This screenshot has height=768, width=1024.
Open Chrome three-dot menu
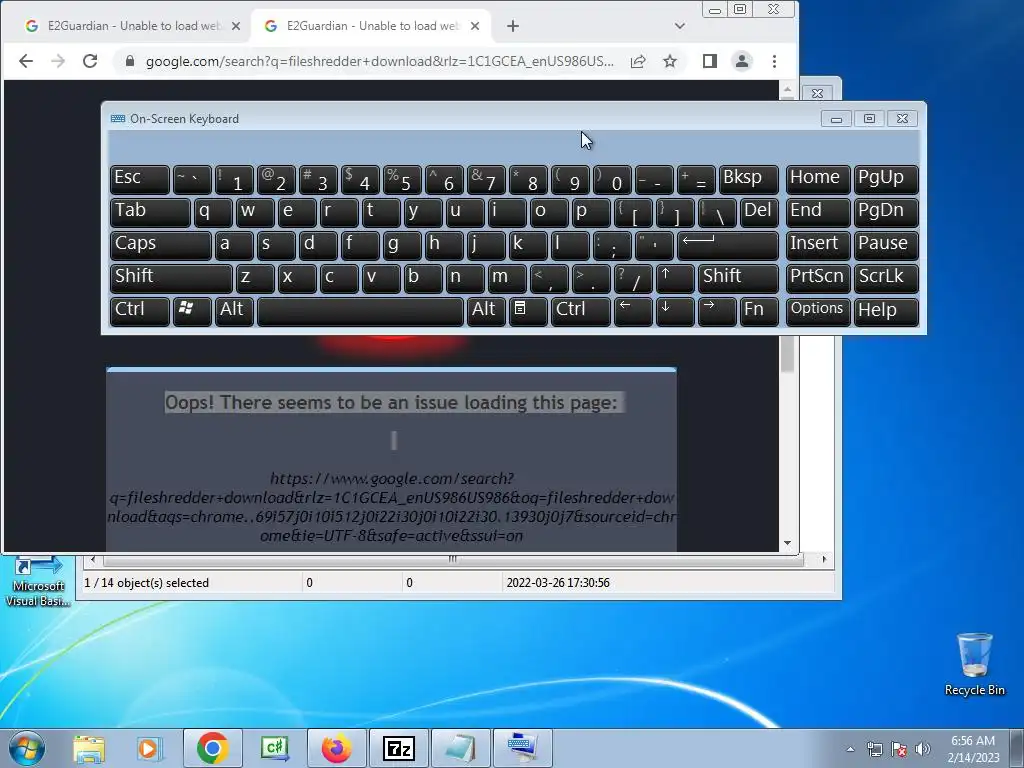[775, 61]
